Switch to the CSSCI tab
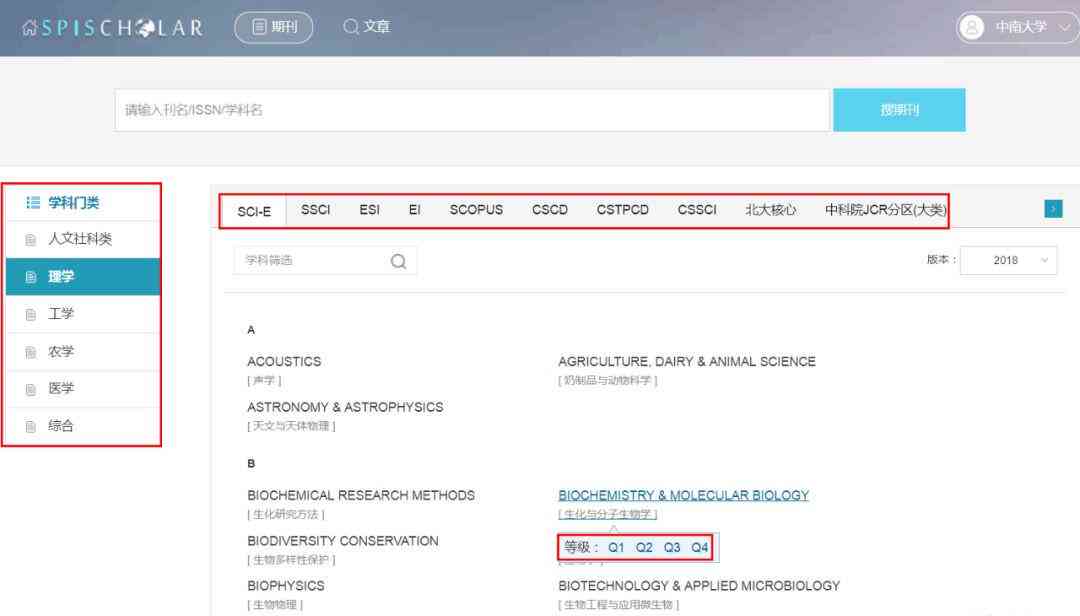Screen dimensions: 1080x616 696,209
